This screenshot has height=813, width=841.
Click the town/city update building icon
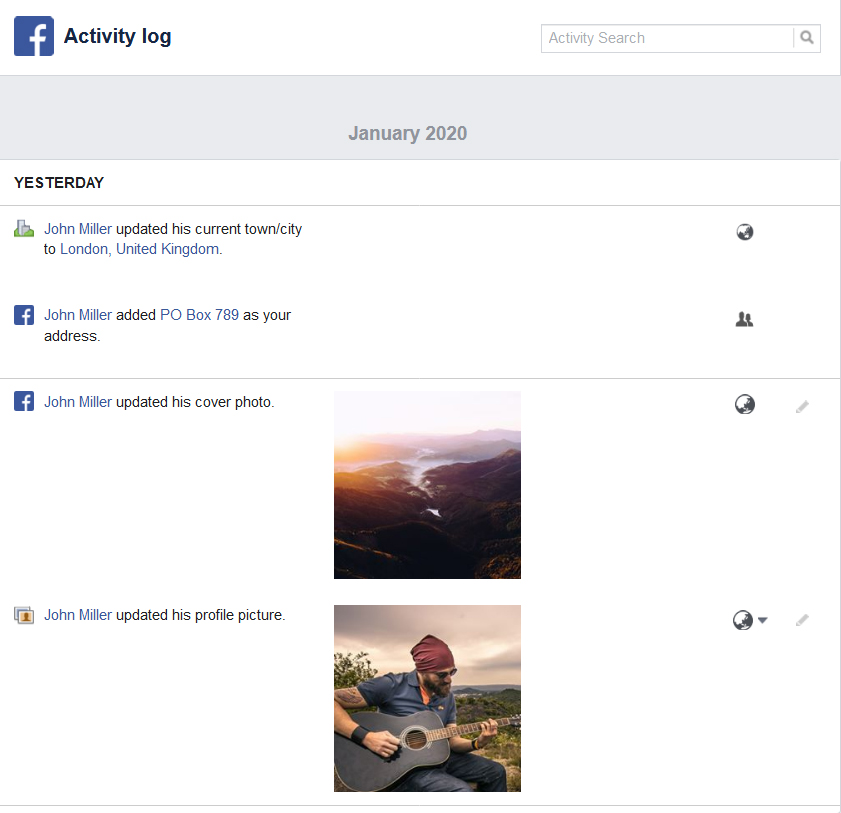pyautogui.click(x=24, y=229)
